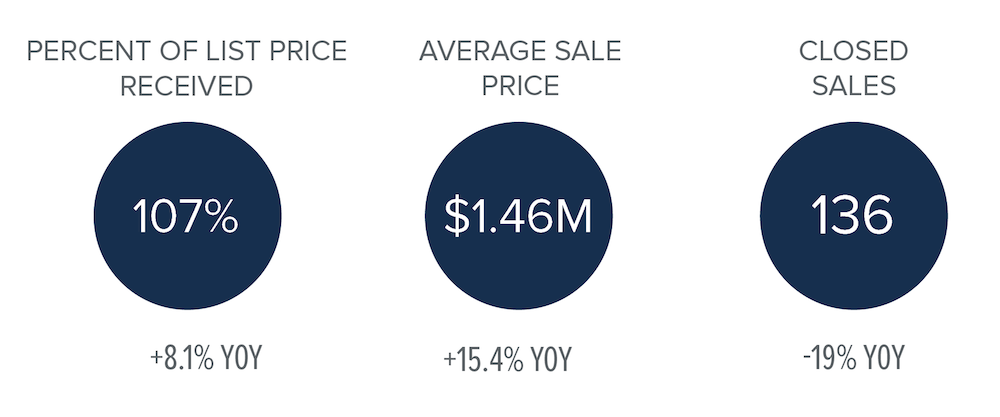This screenshot has height=417, width=1000.
Task: Select YOY text beneath closed sales
Action: click(884, 359)
